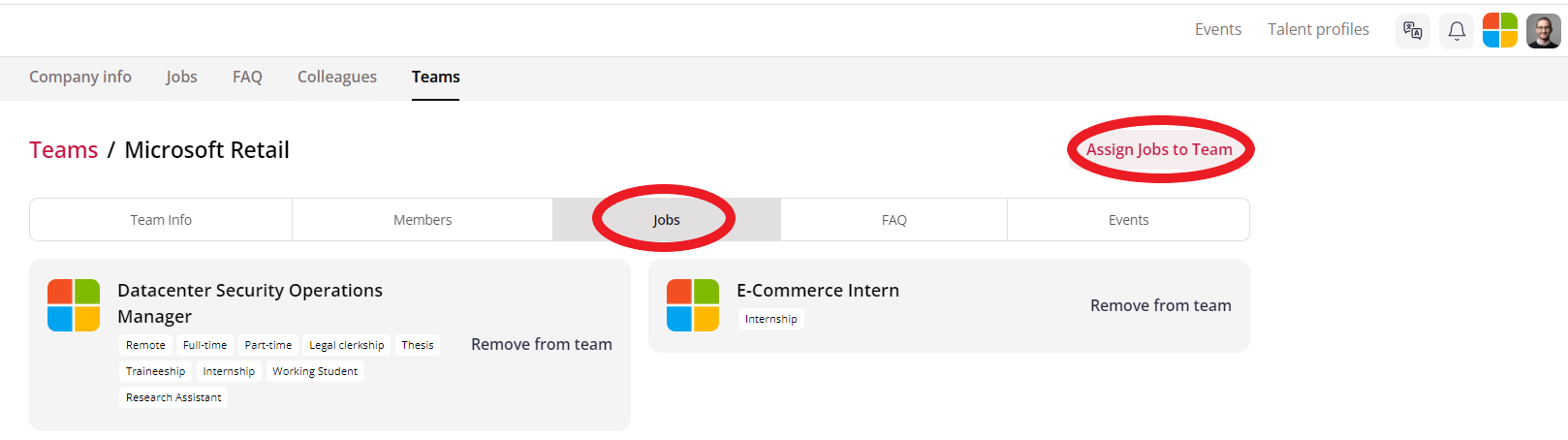Click the Teams breadcrumb link
Image resolution: width=1568 pixels, height=440 pixels.
(64, 150)
